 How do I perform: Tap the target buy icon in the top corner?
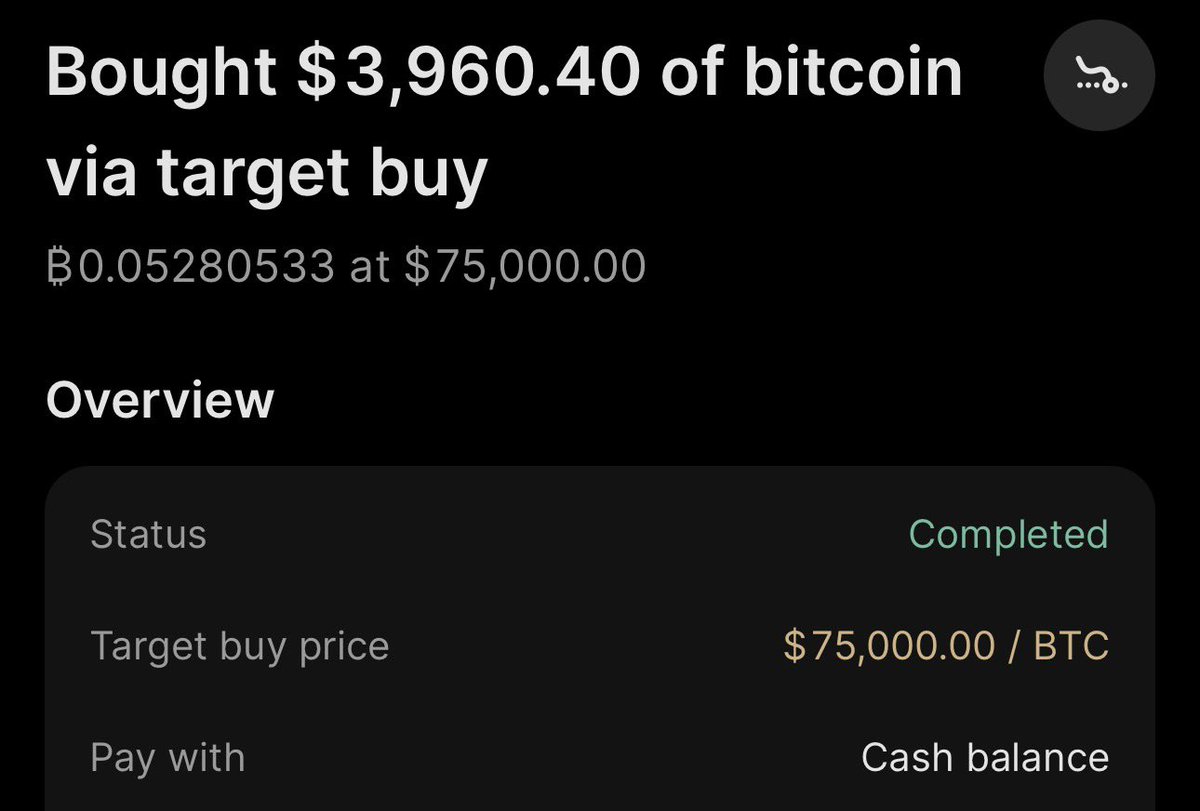(x=1099, y=79)
